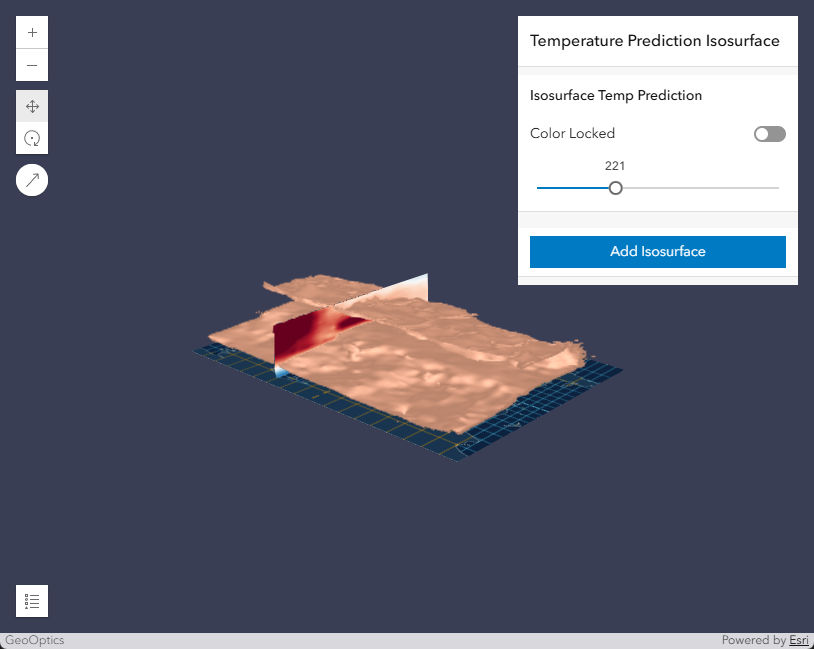Viewport: 814px width, 649px height.
Task: Click the minus icon to zoom the scene
Action: (x=32, y=65)
